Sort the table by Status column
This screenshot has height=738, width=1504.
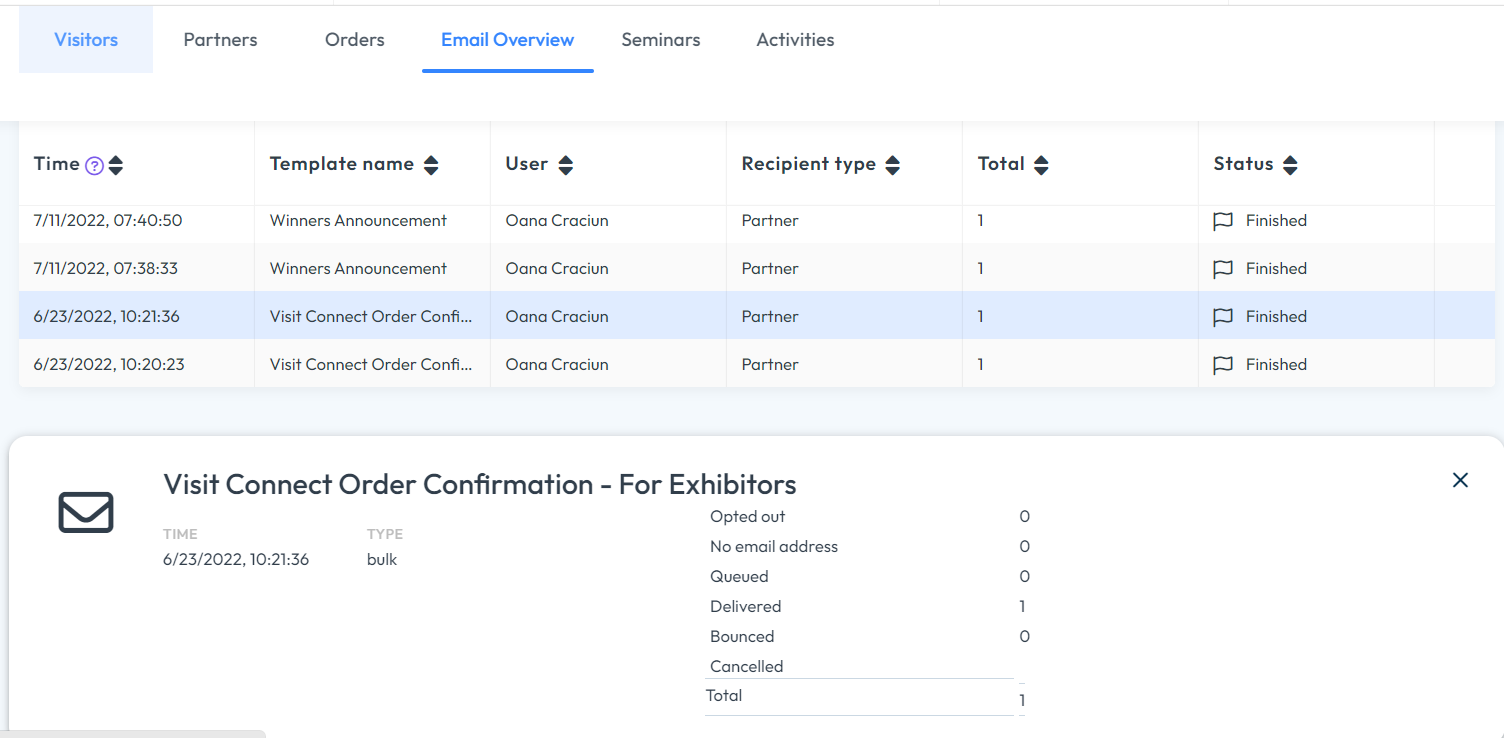1290,164
